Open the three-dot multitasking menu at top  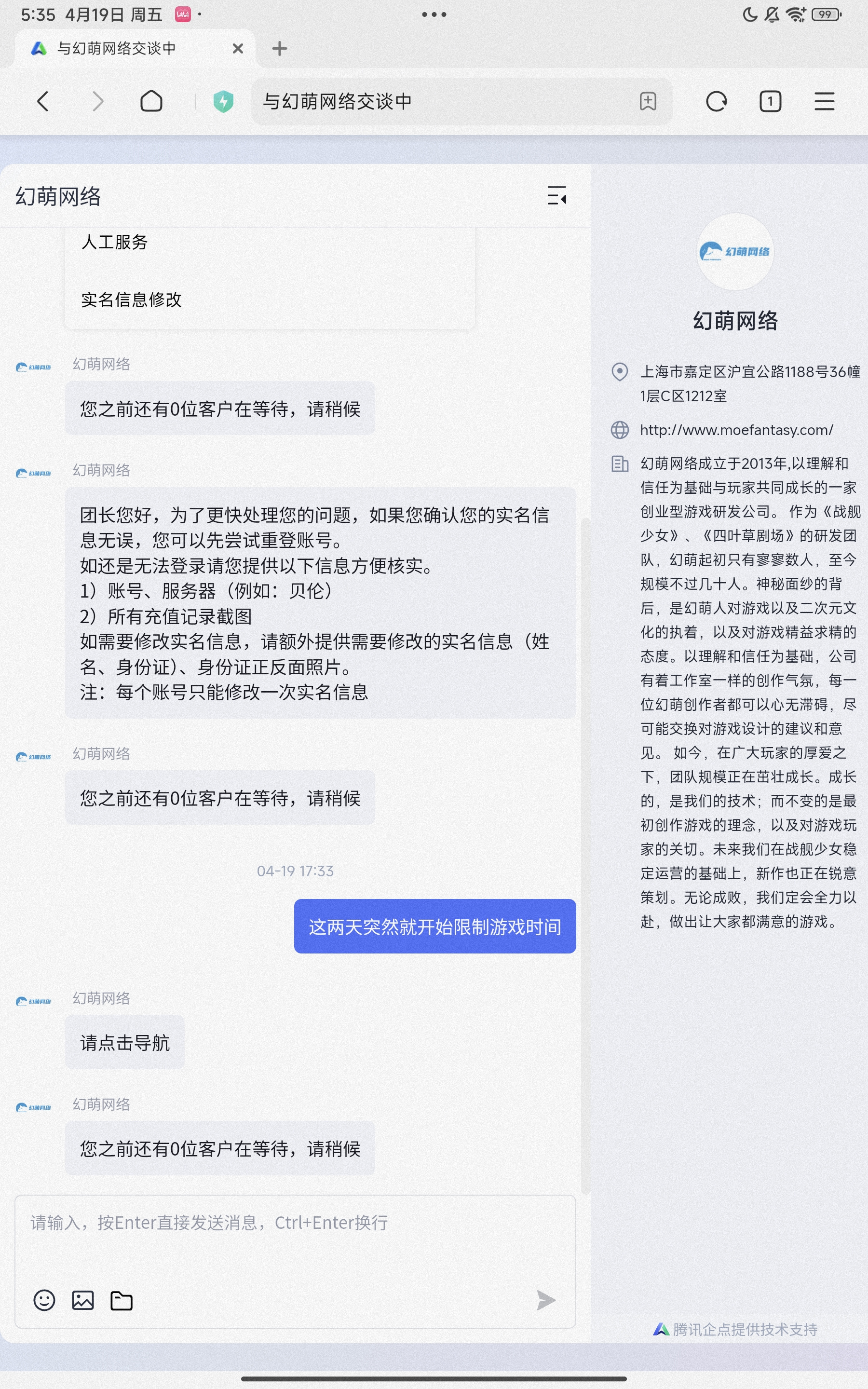click(x=434, y=14)
